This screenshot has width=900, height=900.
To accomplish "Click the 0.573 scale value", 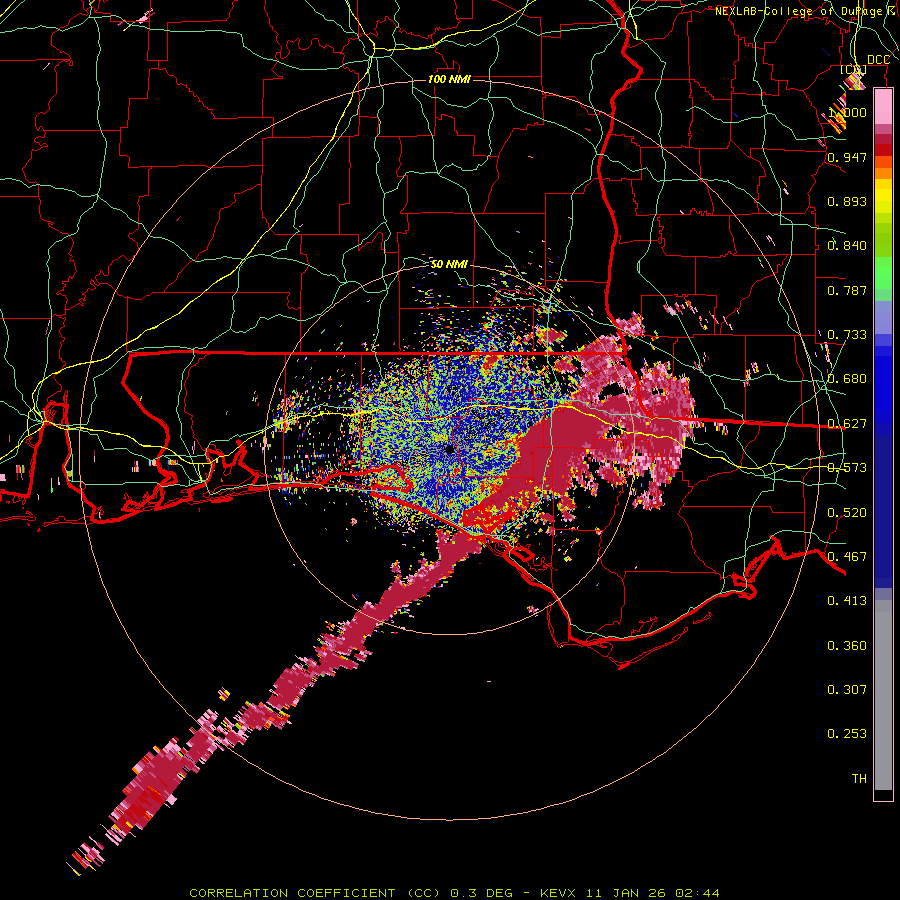I will tap(847, 468).
